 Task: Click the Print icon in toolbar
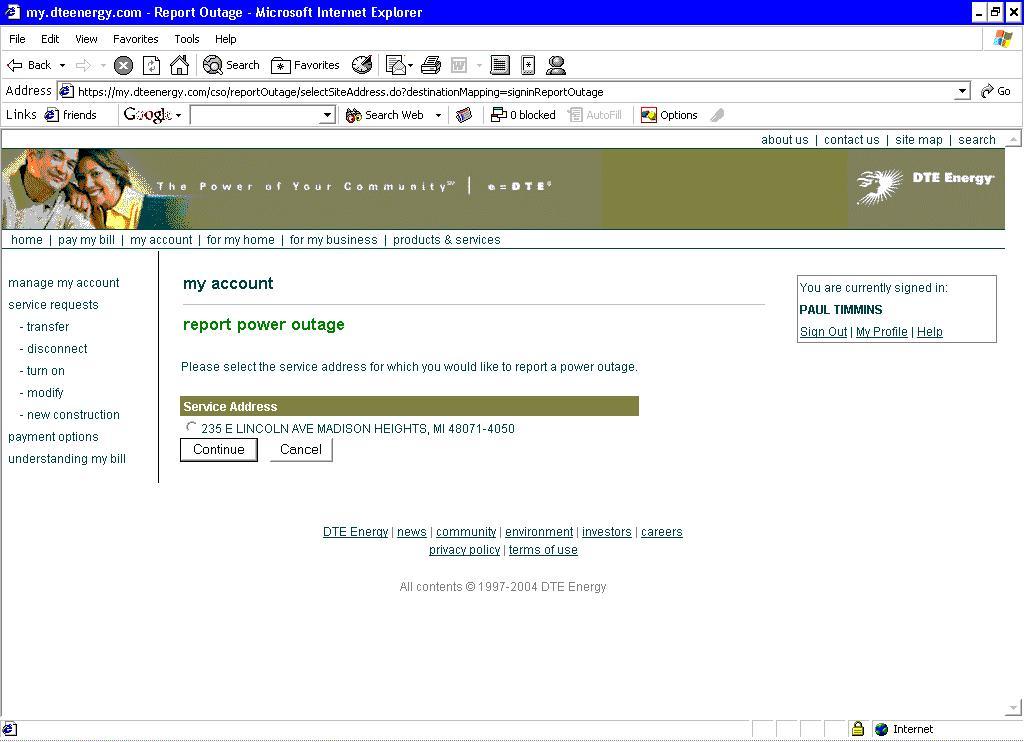(431, 65)
